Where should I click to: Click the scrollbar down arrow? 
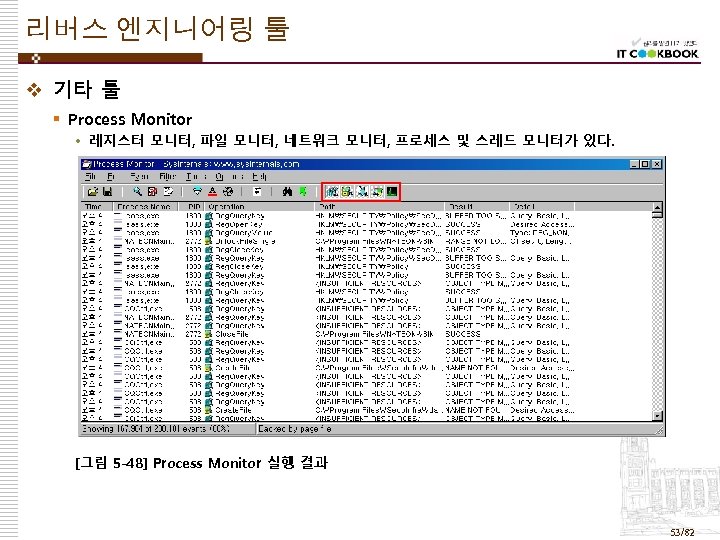coord(658,416)
